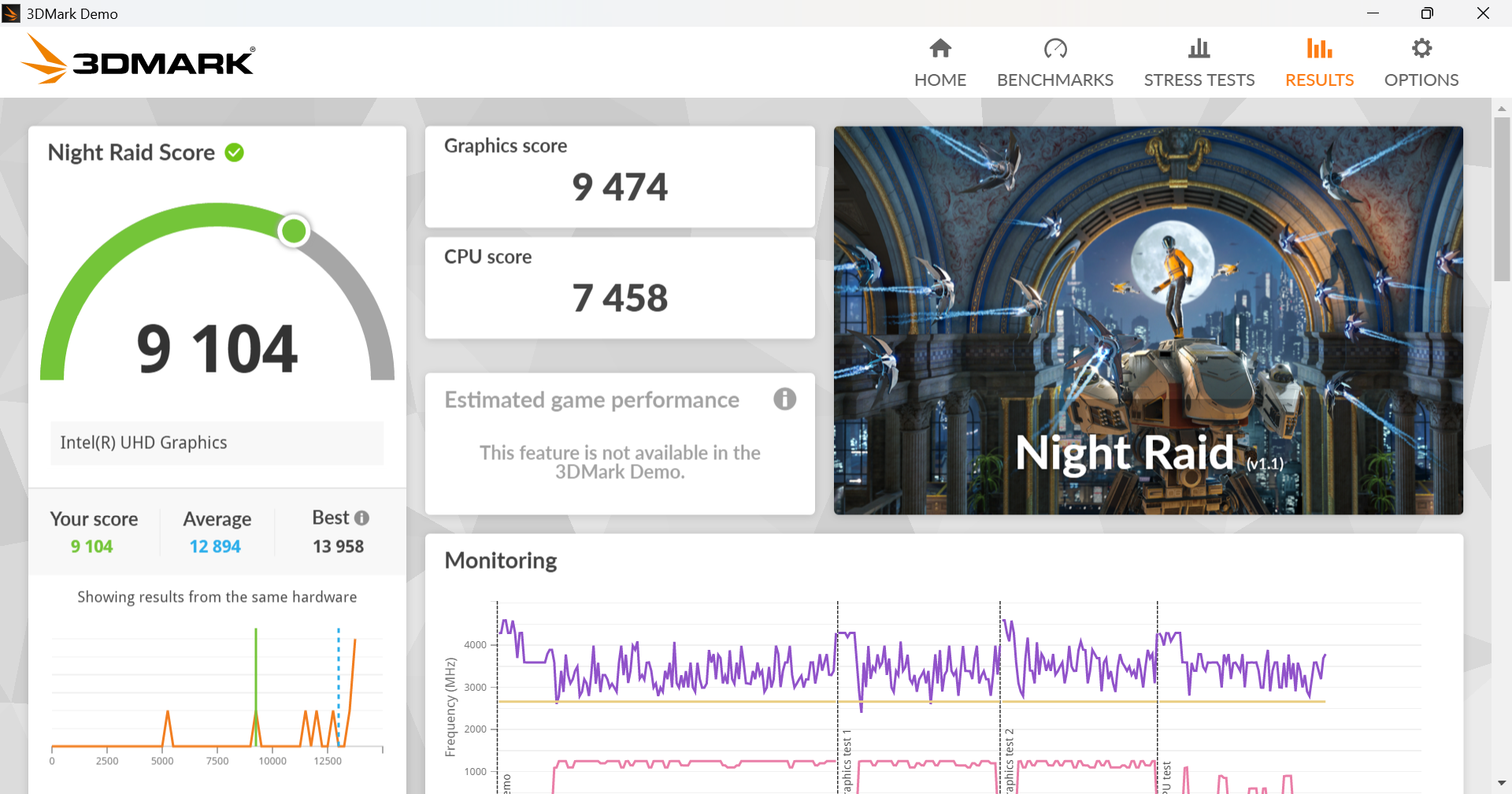Click green validation checkmark beside Night Raid Score

235,152
